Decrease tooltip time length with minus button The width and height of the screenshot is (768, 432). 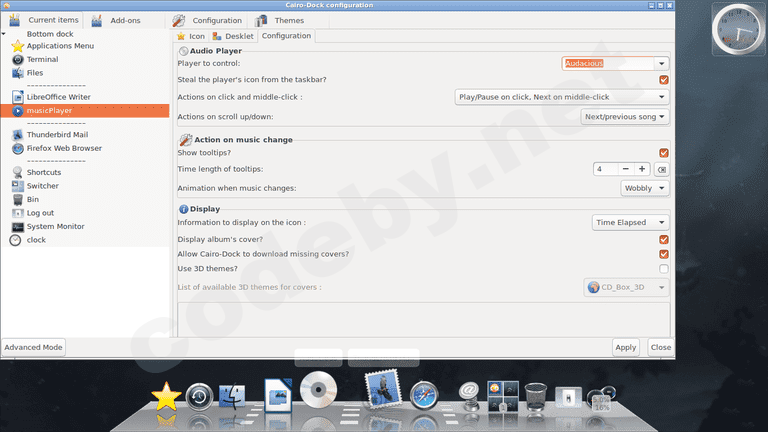tap(625, 169)
